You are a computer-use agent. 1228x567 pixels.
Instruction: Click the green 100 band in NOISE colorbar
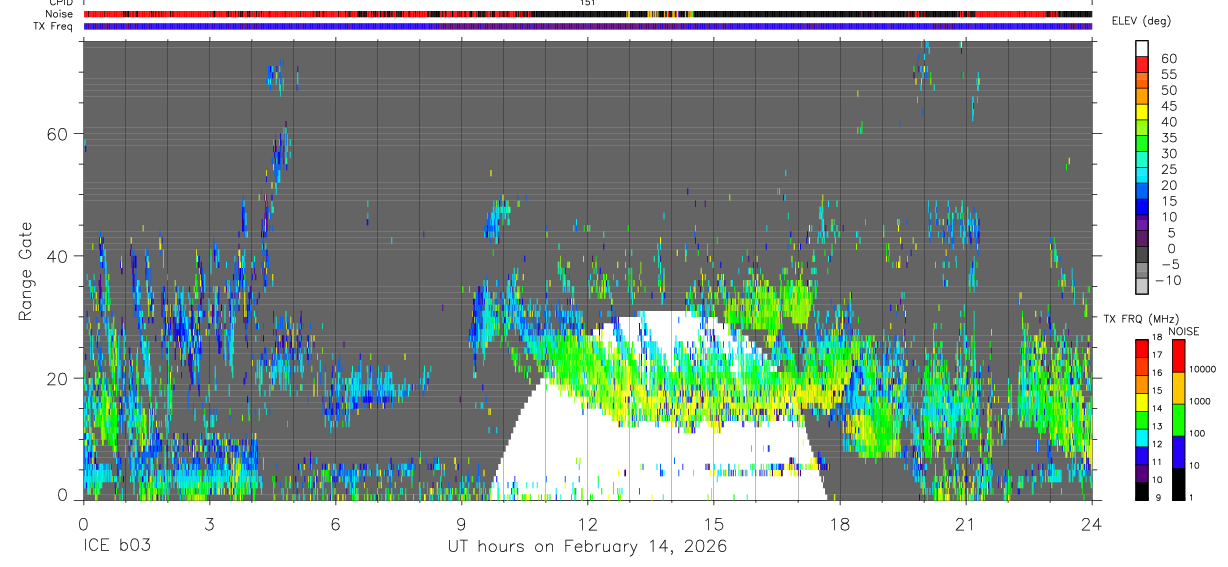pos(1178,419)
